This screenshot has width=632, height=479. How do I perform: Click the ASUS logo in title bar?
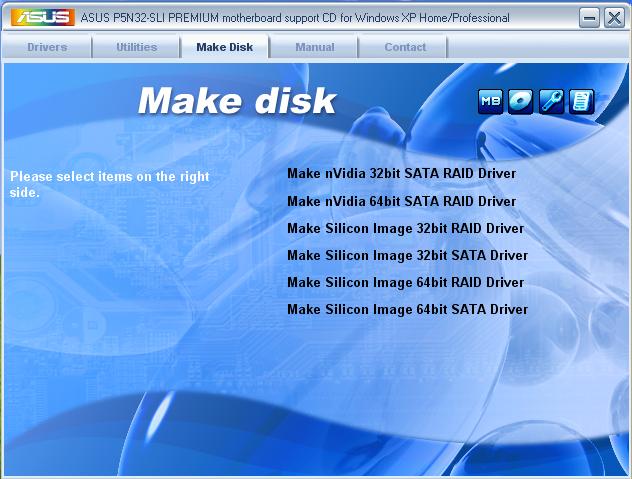tap(43, 17)
